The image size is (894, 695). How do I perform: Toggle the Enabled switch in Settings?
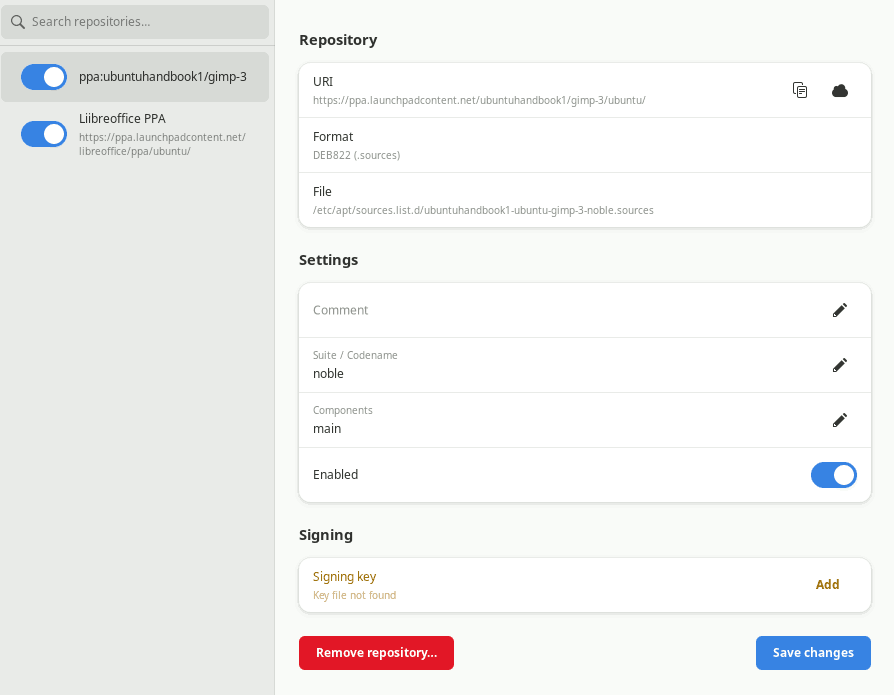(834, 475)
